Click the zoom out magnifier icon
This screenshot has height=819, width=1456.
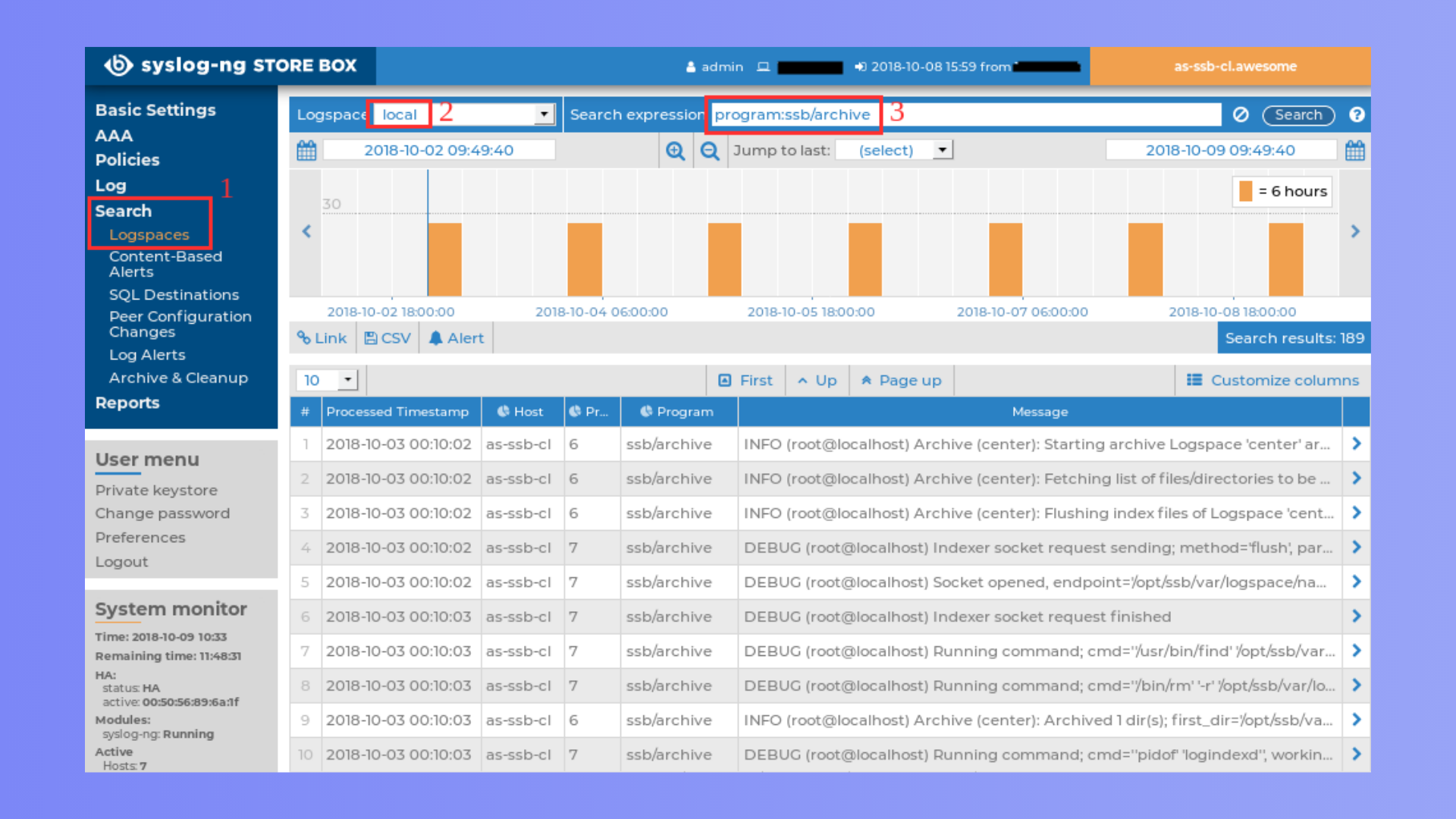click(710, 150)
